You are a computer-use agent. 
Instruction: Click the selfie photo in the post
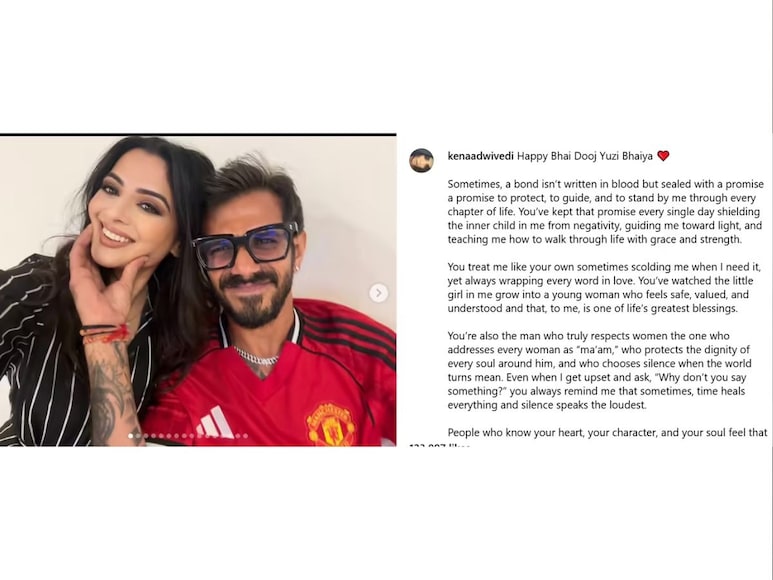click(x=198, y=291)
